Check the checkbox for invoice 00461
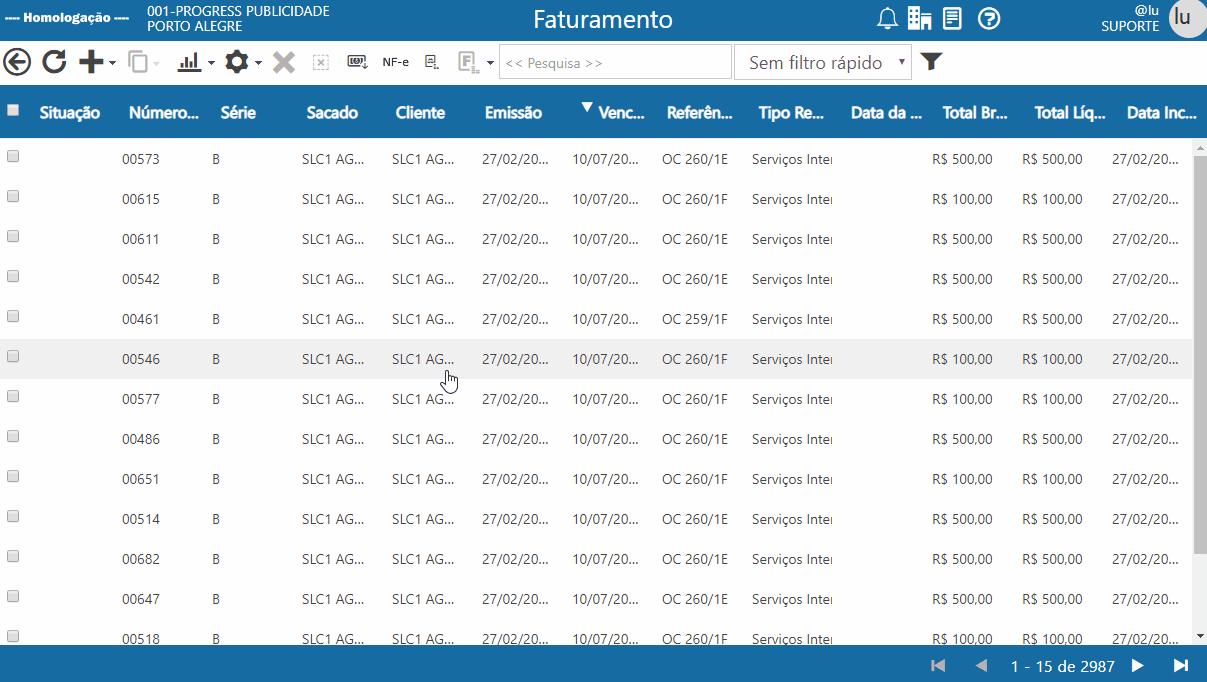Image resolution: width=1207 pixels, height=682 pixels. [13, 317]
